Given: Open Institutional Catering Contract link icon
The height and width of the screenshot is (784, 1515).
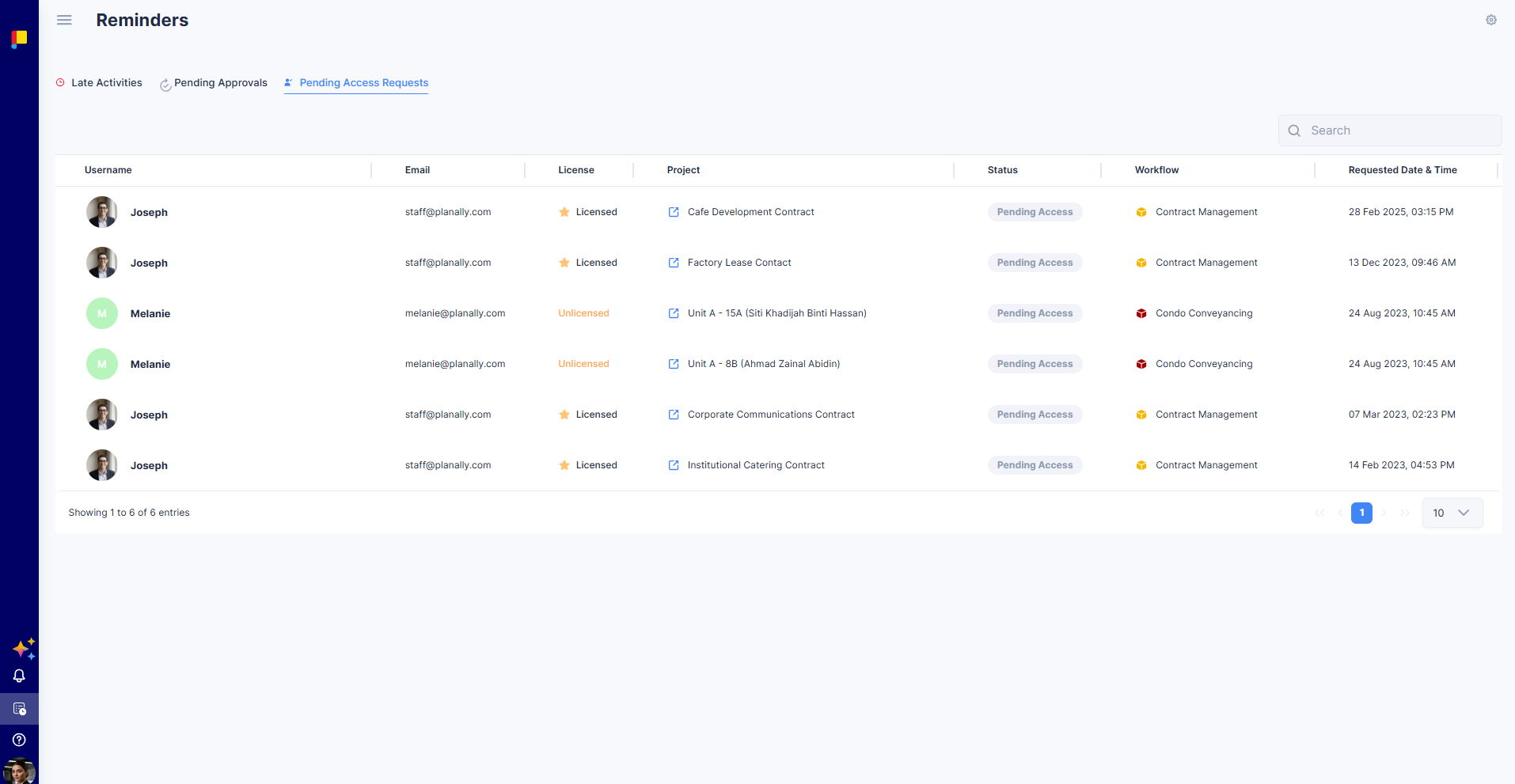Looking at the screenshot, I should [x=674, y=465].
